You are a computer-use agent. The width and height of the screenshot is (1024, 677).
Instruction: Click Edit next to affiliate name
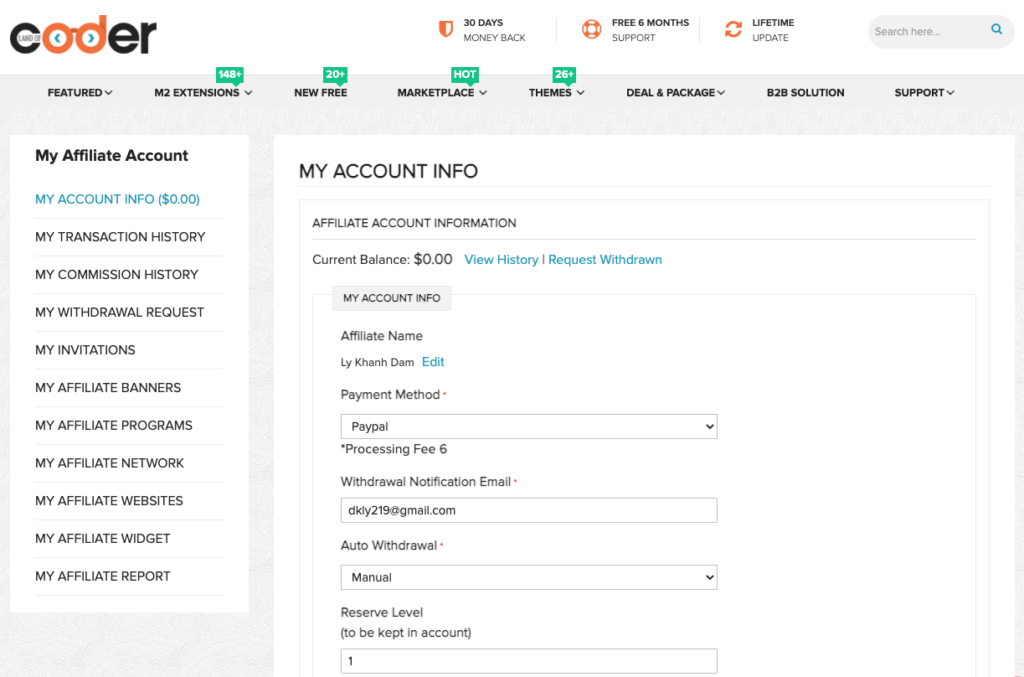433,362
